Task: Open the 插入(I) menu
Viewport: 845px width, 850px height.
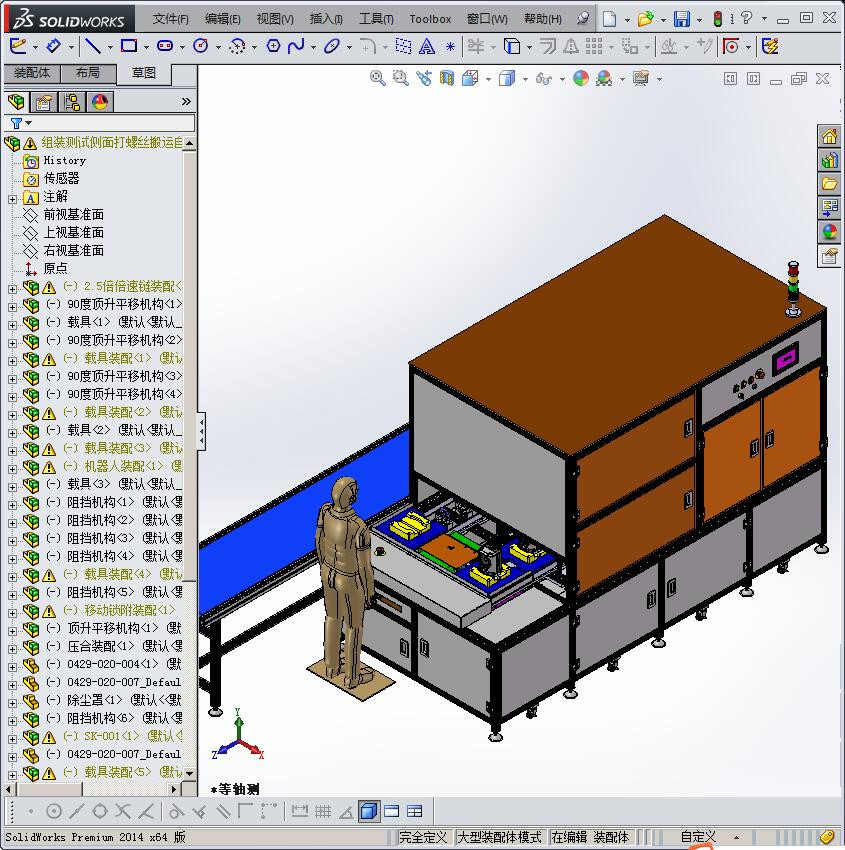Action: click(326, 19)
